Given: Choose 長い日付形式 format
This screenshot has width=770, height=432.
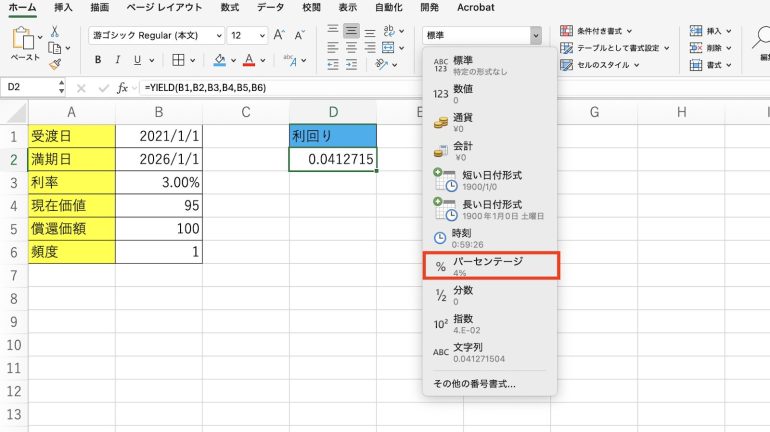Looking at the screenshot, I should pos(490,209).
